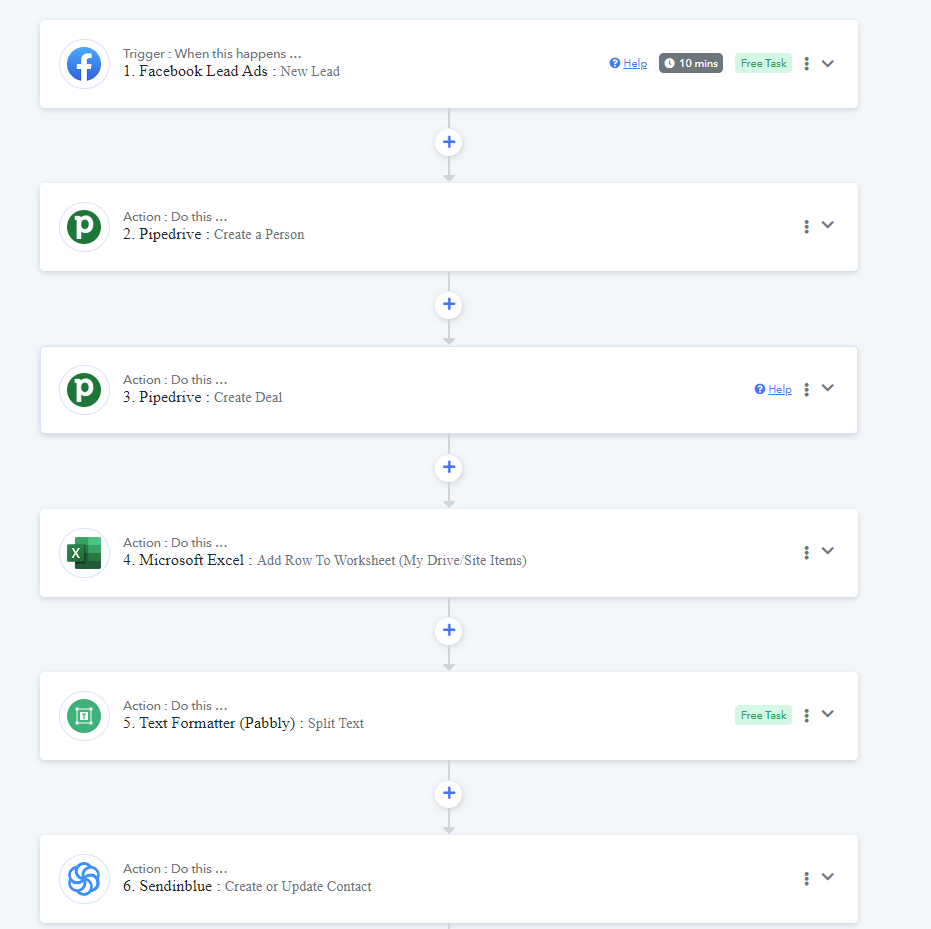Open the three-dot menu for Microsoft Excel step

tap(806, 552)
